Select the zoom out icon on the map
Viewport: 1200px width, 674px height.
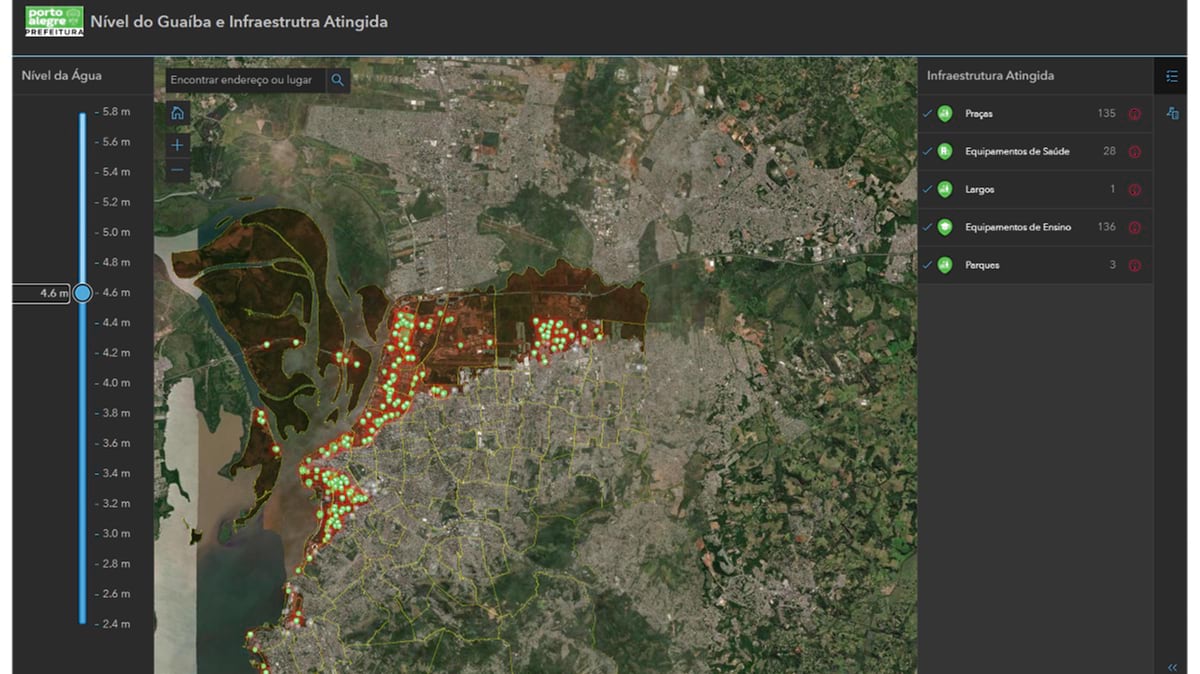point(177,169)
